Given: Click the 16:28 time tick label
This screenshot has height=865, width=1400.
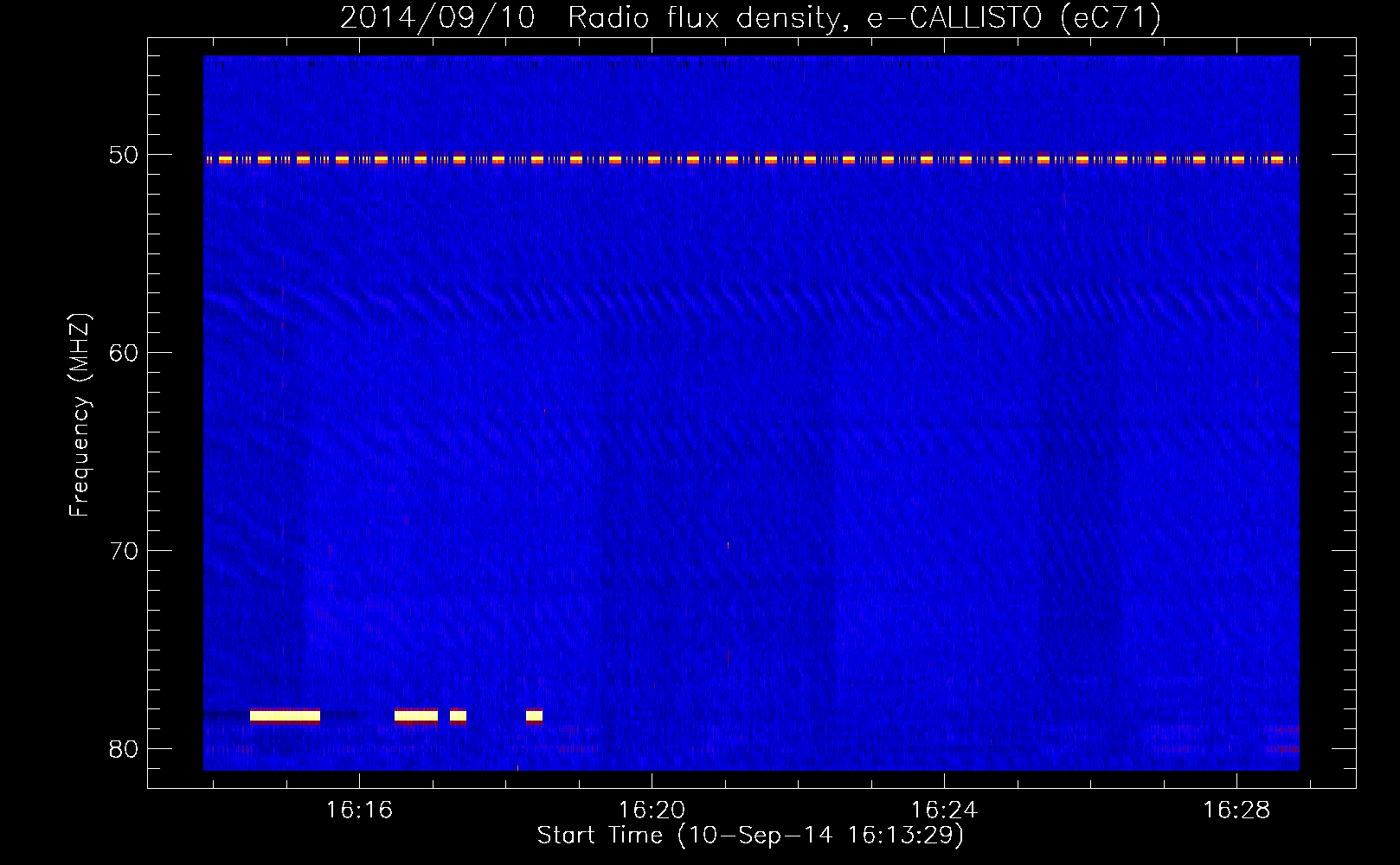Looking at the screenshot, I should coord(1236,810).
